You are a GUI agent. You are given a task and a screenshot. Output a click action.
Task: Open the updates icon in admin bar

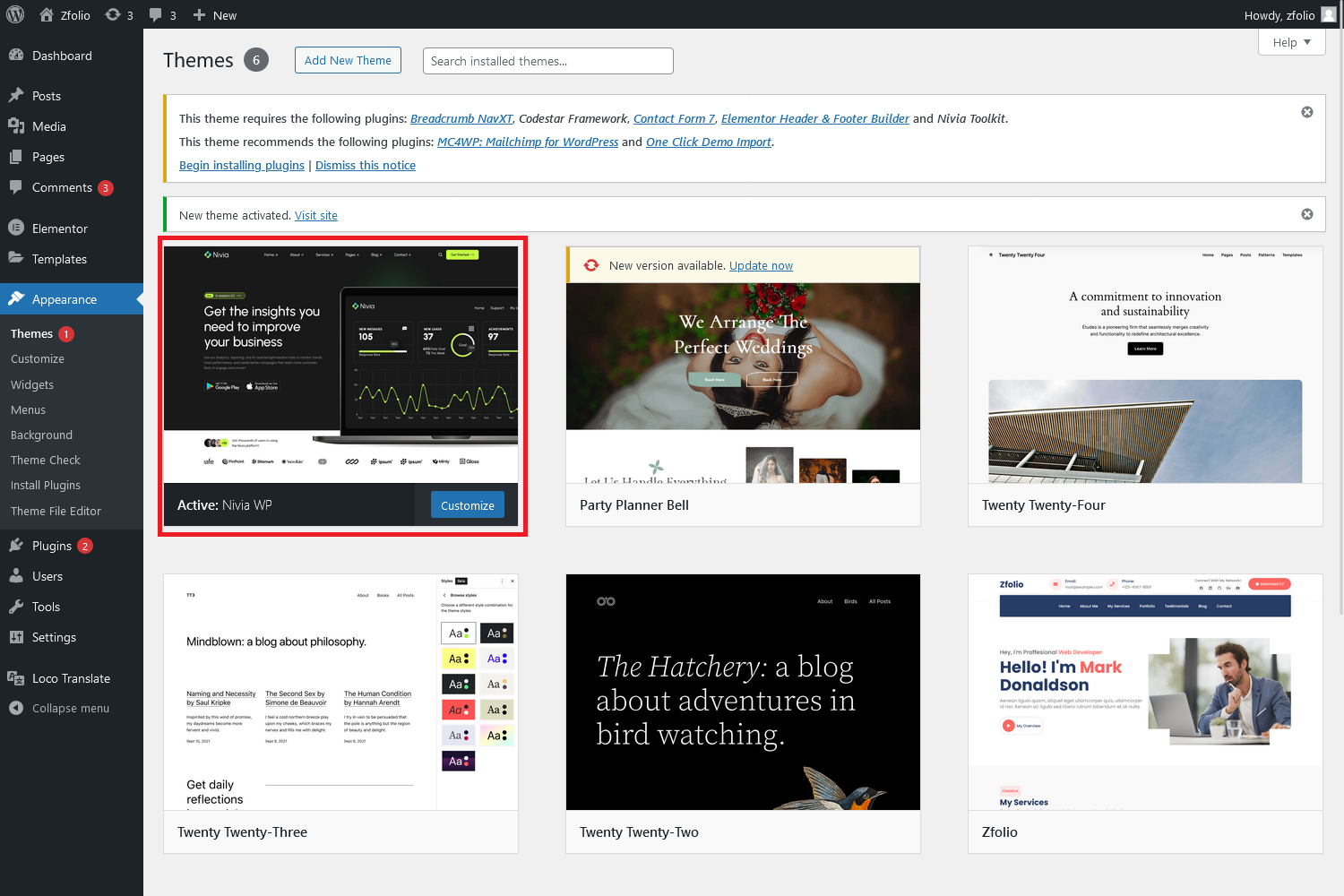pyautogui.click(x=114, y=15)
